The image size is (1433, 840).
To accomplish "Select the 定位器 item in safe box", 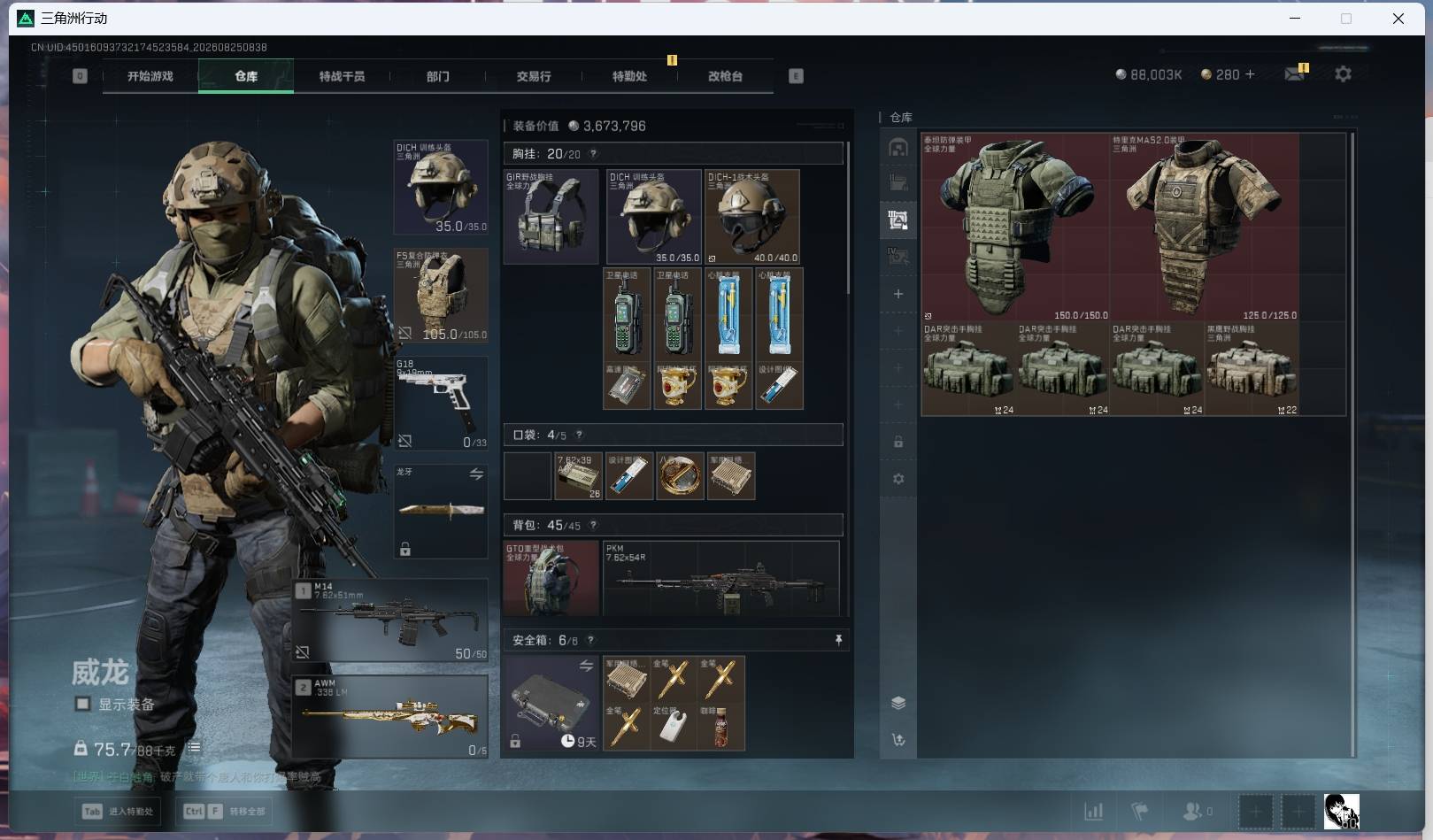I will [x=673, y=727].
